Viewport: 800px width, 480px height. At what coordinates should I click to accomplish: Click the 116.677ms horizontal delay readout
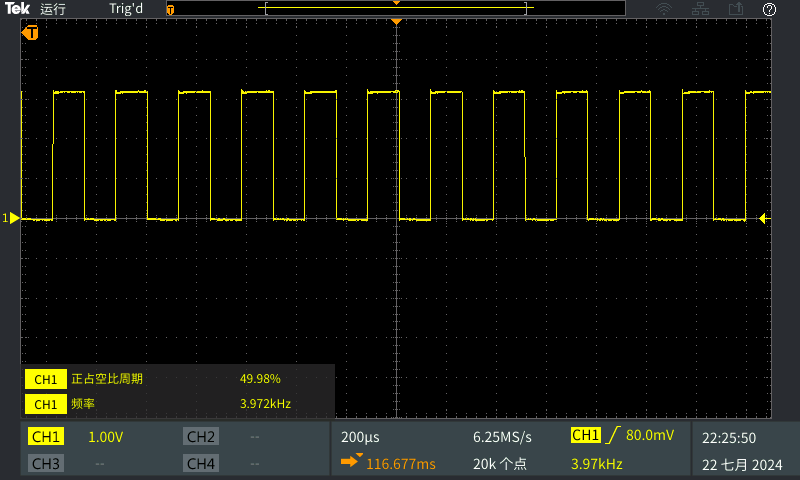(401, 464)
